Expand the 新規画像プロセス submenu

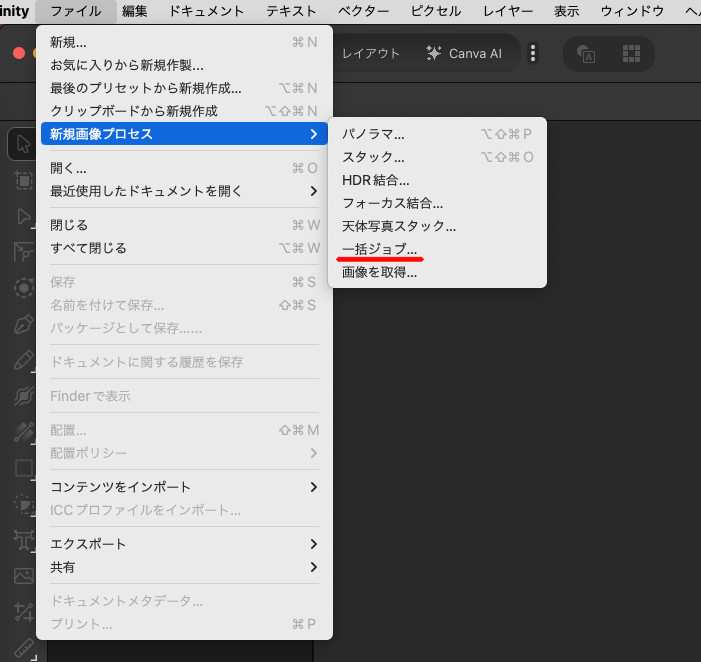[184, 134]
